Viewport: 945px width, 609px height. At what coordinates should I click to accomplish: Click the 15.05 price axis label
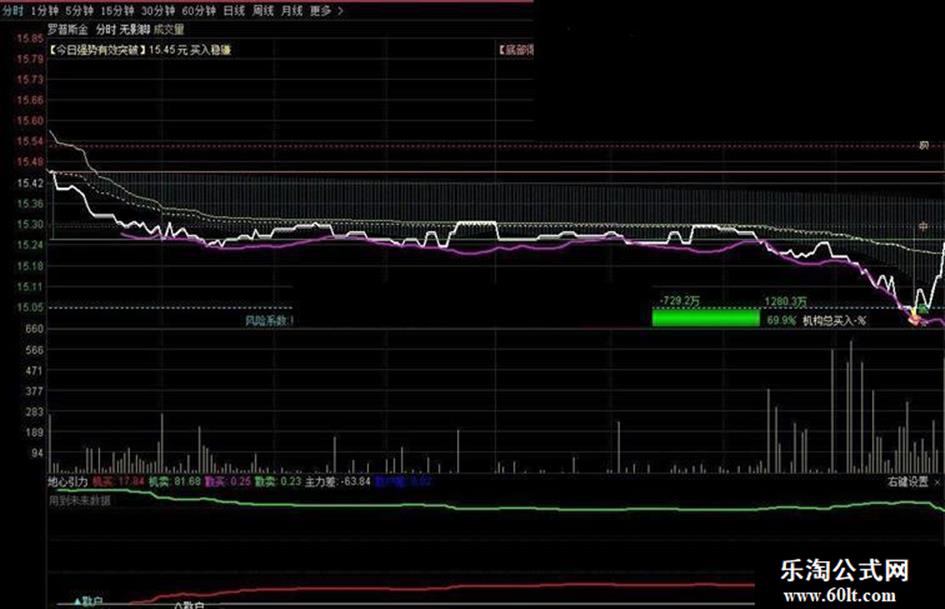(30, 308)
